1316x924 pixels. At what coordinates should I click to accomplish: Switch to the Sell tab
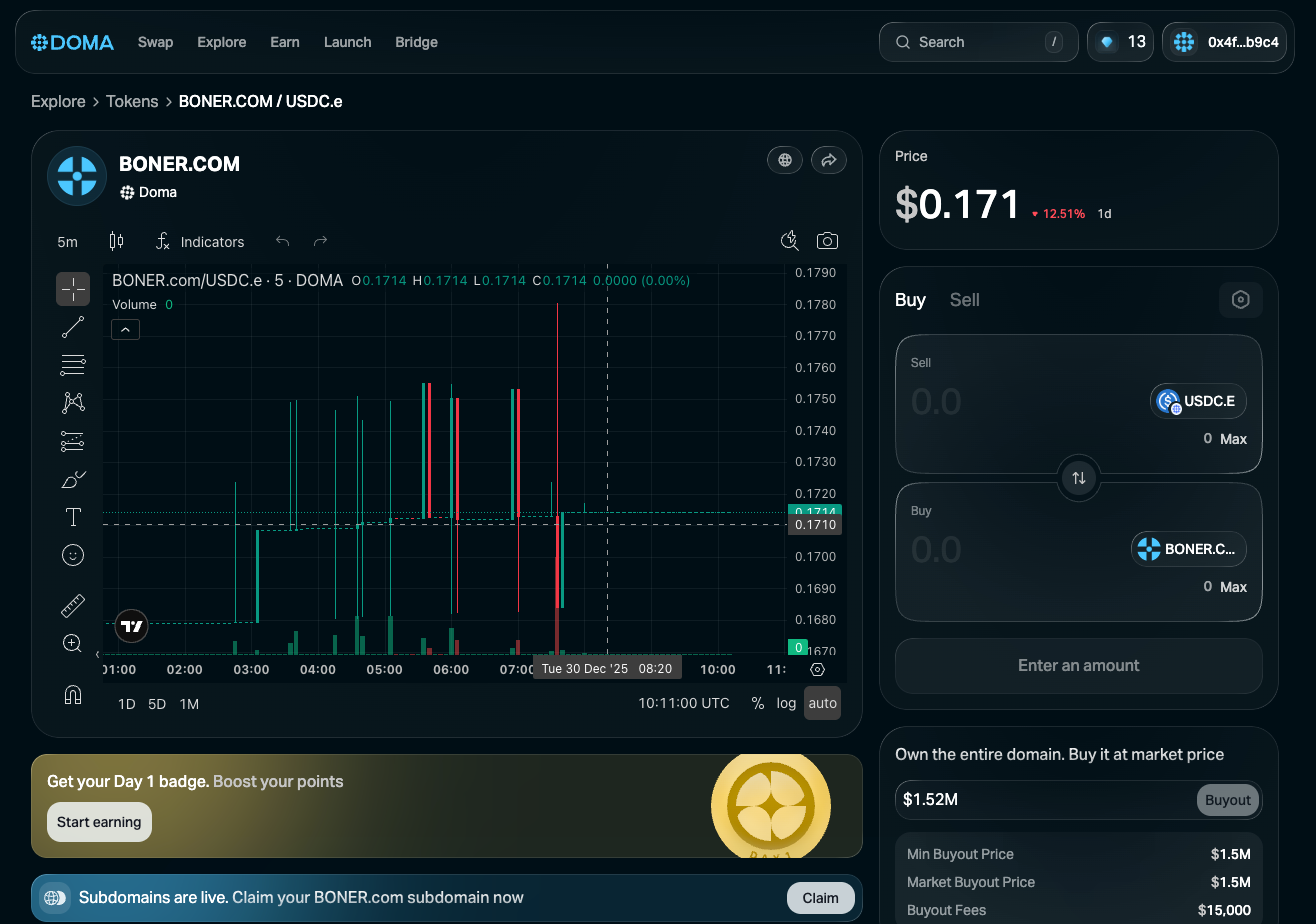(x=964, y=300)
